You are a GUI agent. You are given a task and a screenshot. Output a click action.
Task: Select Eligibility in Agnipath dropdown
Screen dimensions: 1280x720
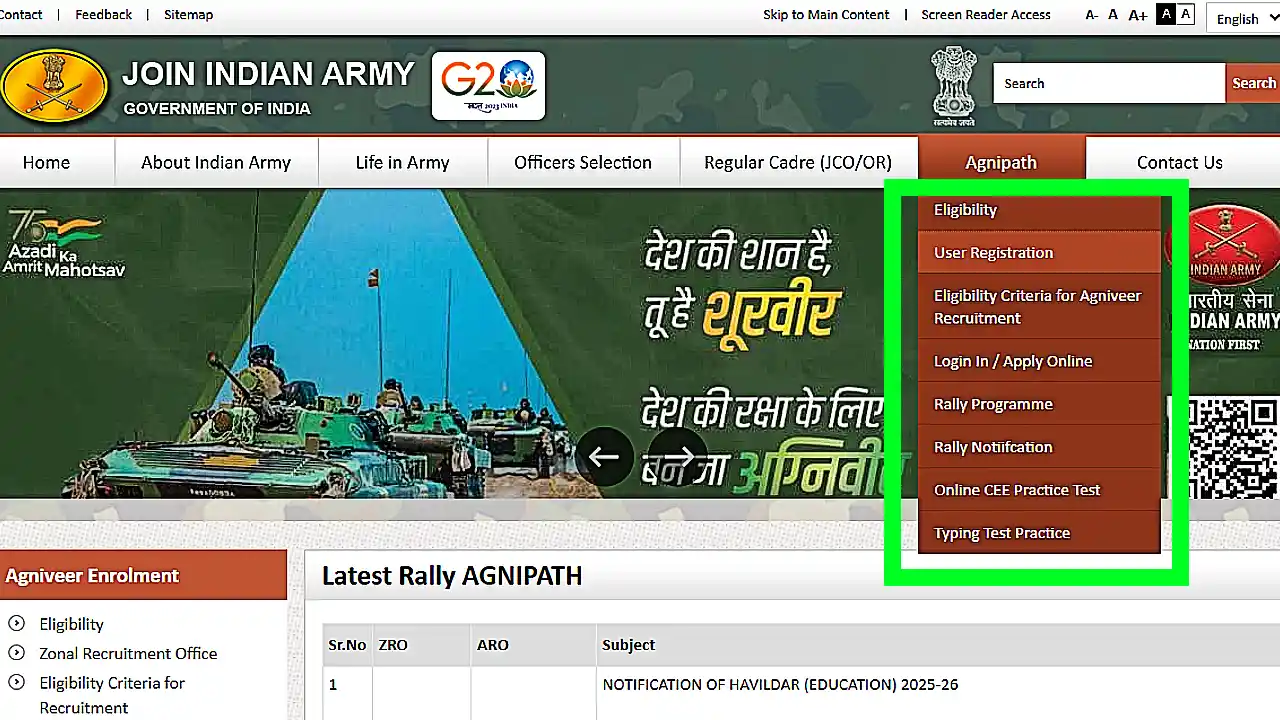(1039, 210)
